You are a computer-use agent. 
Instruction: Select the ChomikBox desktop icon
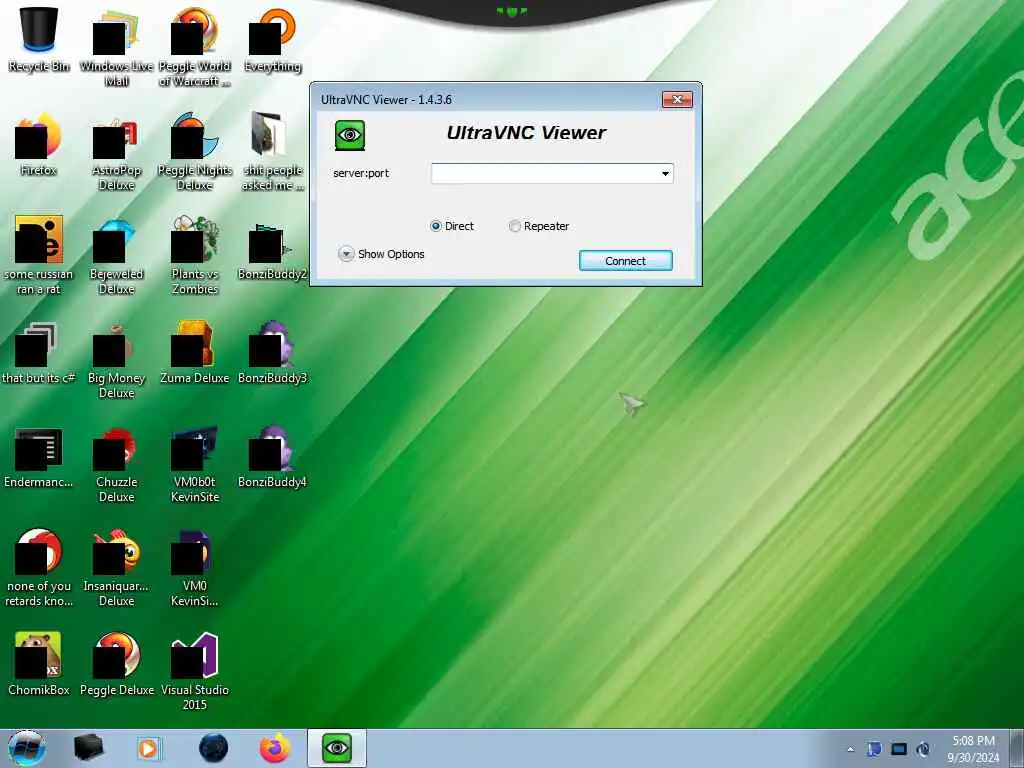pyautogui.click(x=39, y=664)
